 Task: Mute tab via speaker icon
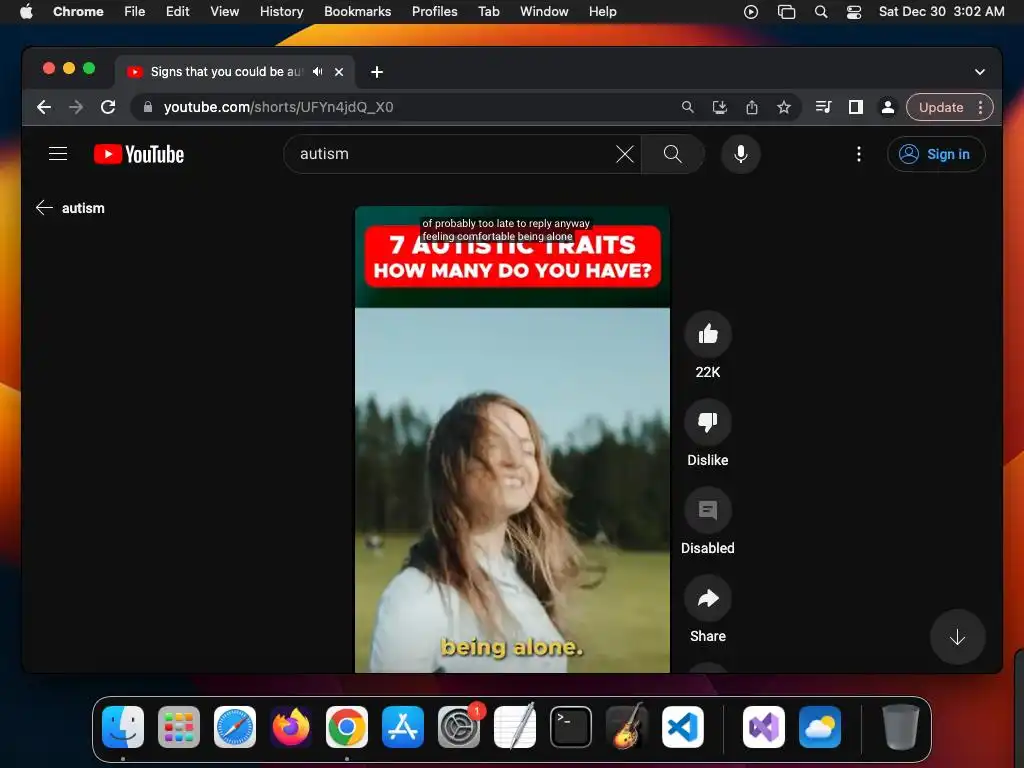pos(317,72)
